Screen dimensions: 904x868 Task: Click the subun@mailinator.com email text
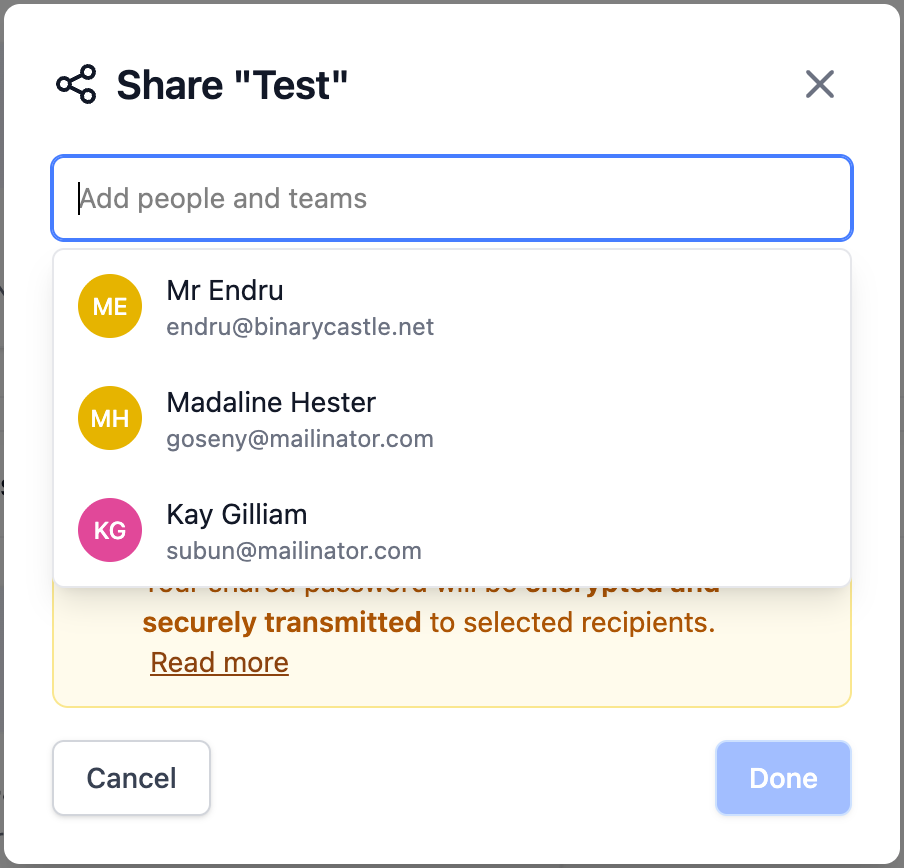click(294, 551)
